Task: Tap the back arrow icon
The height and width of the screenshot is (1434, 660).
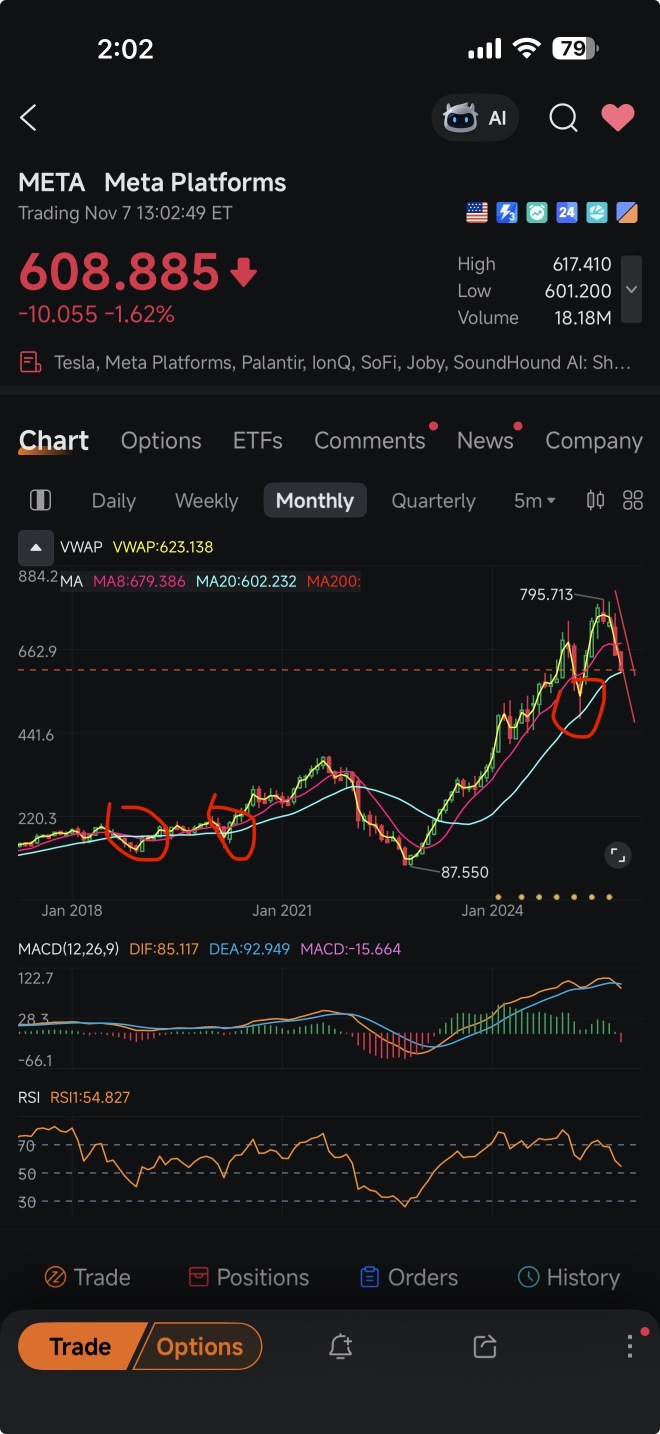Action: coord(29,118)
